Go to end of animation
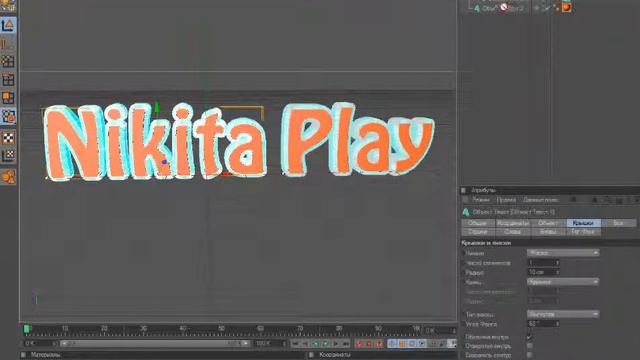This screenshot has width=640, height=360. 346,344
